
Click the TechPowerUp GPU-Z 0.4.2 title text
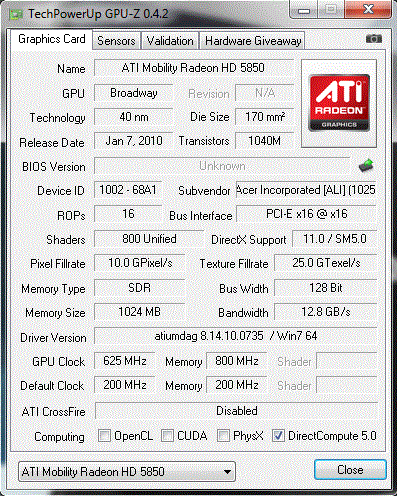click(98, 14)
